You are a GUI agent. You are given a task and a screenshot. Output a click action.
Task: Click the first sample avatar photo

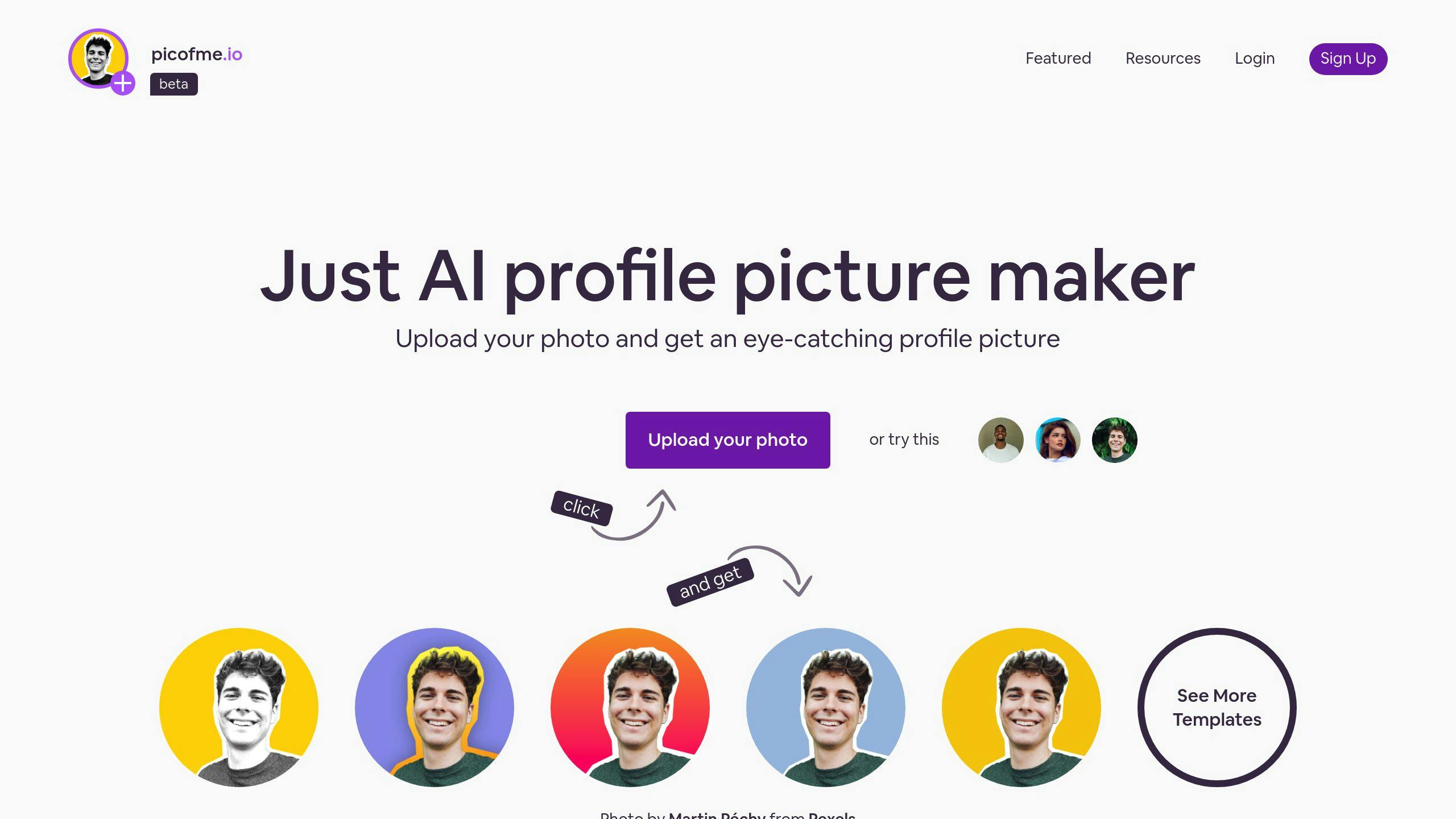click(1001, 440)
